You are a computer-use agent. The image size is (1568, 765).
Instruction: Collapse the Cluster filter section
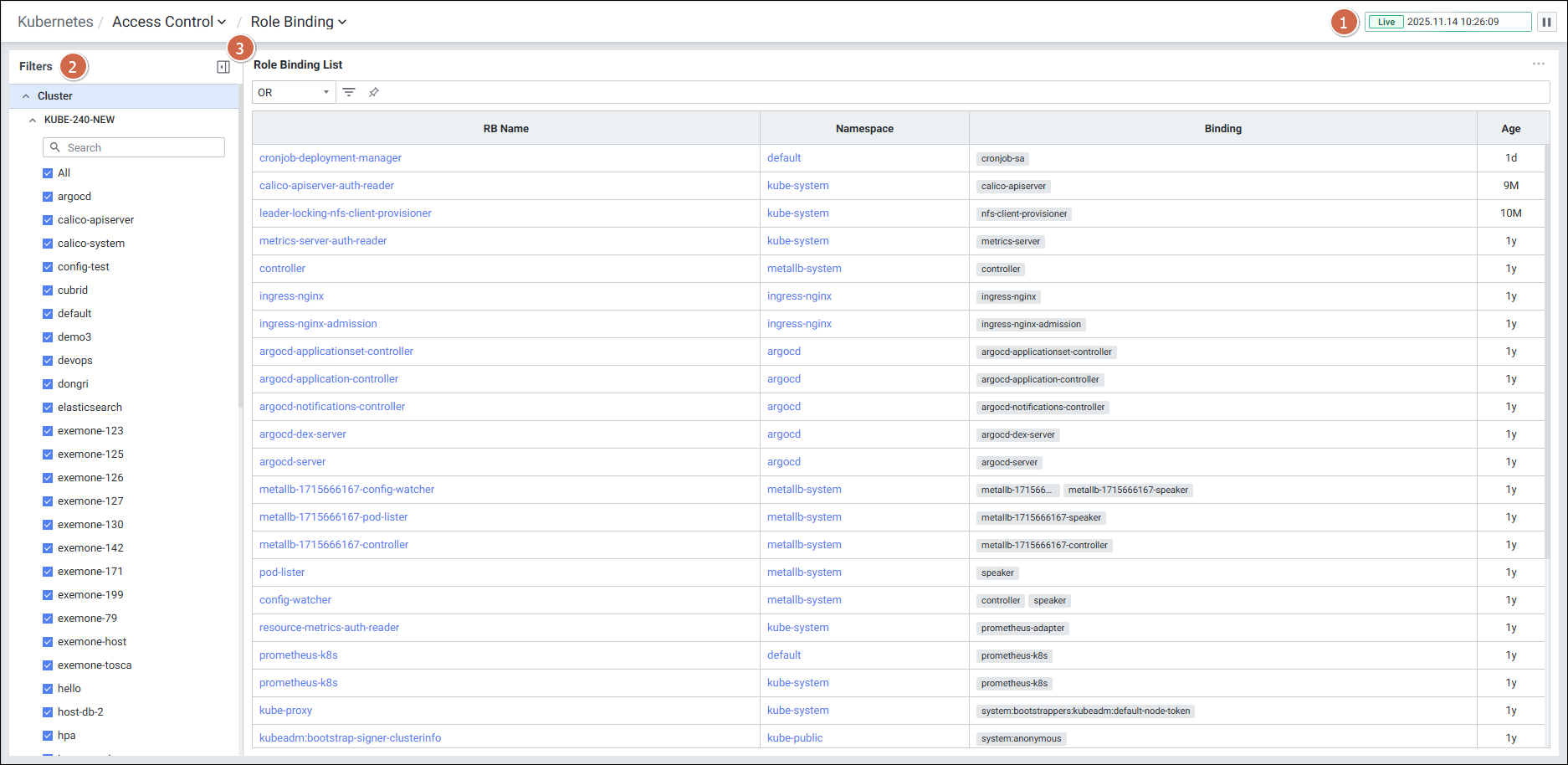tap(26, 96)
